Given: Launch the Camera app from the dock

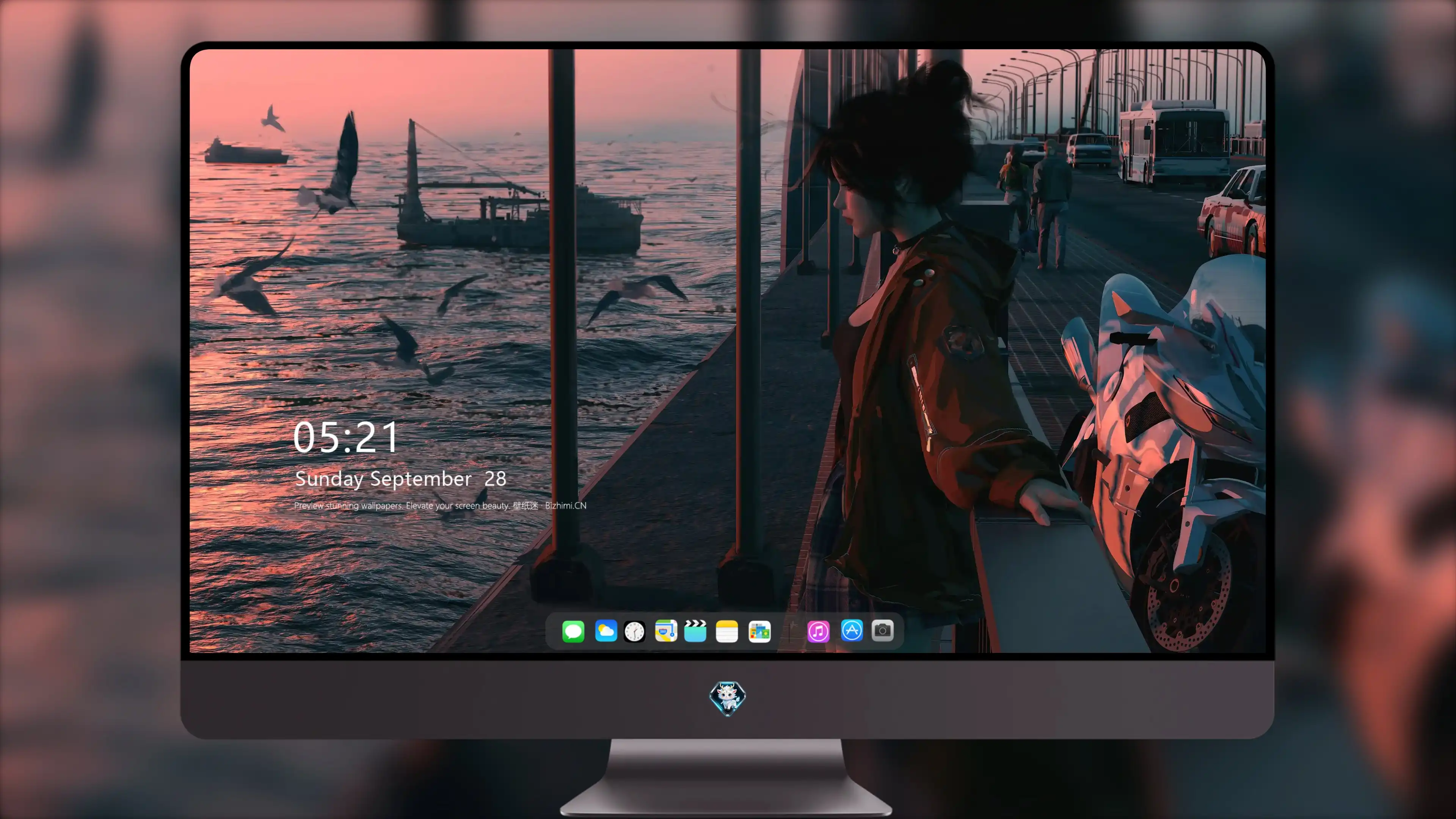Looking at the screenshot, I should pyautogui.click(x=882, y=631).
